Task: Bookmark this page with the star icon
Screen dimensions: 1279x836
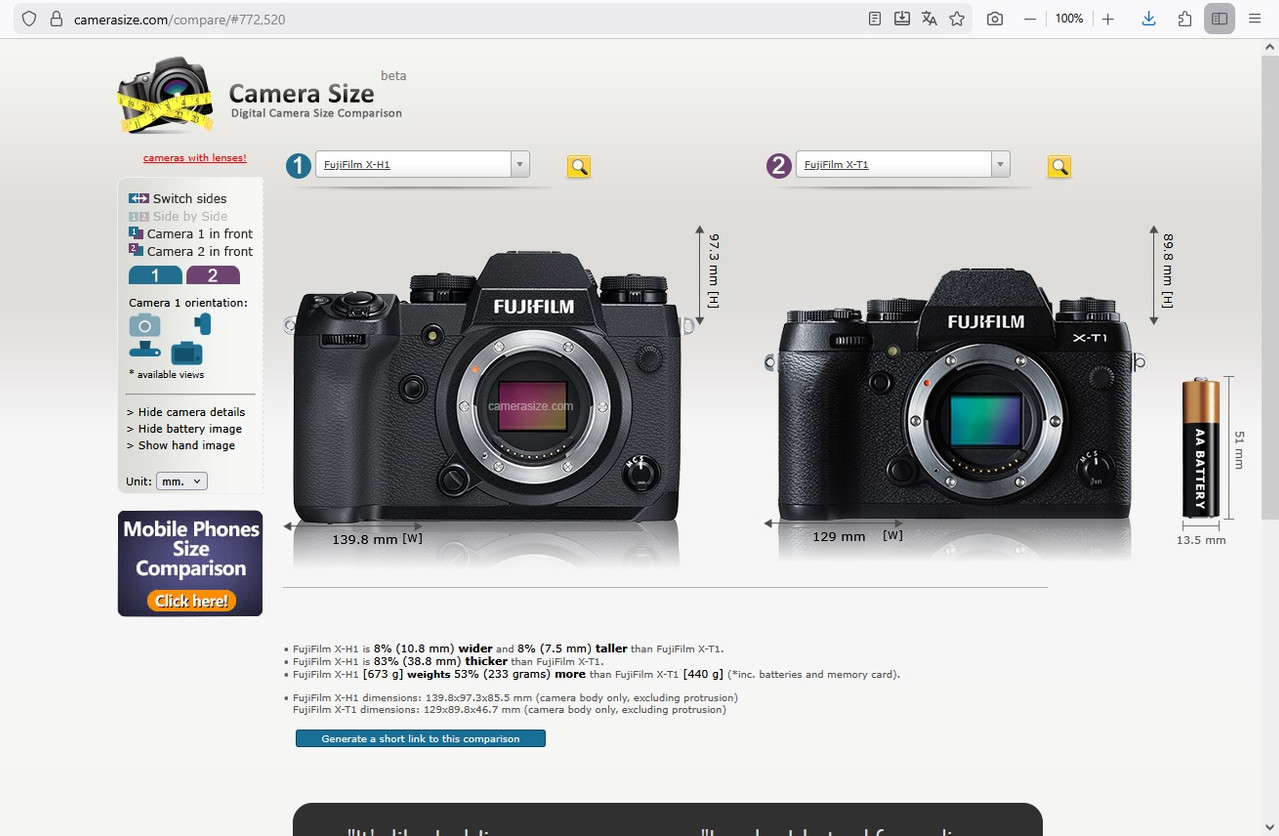Action: click(957, 19)
